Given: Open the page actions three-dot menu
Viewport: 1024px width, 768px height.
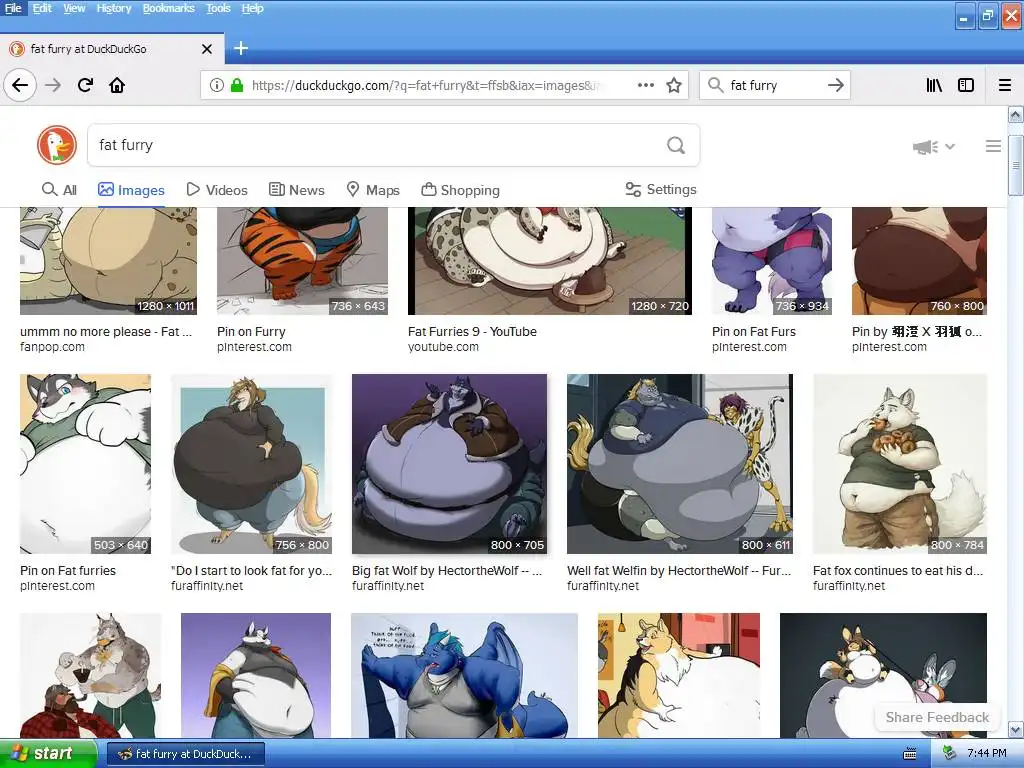Looking at the screenshot, I should (x=646, y=85).
